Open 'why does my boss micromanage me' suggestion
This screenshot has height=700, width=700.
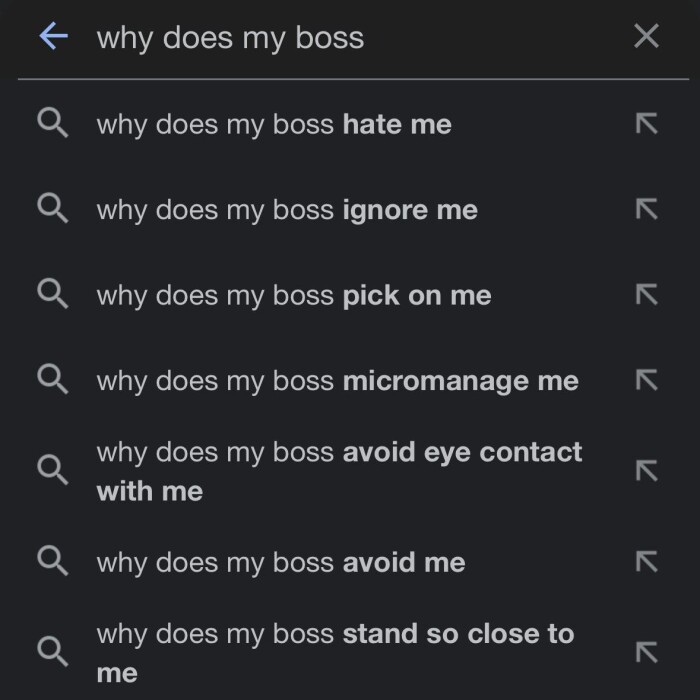click(x=337, y=381)
